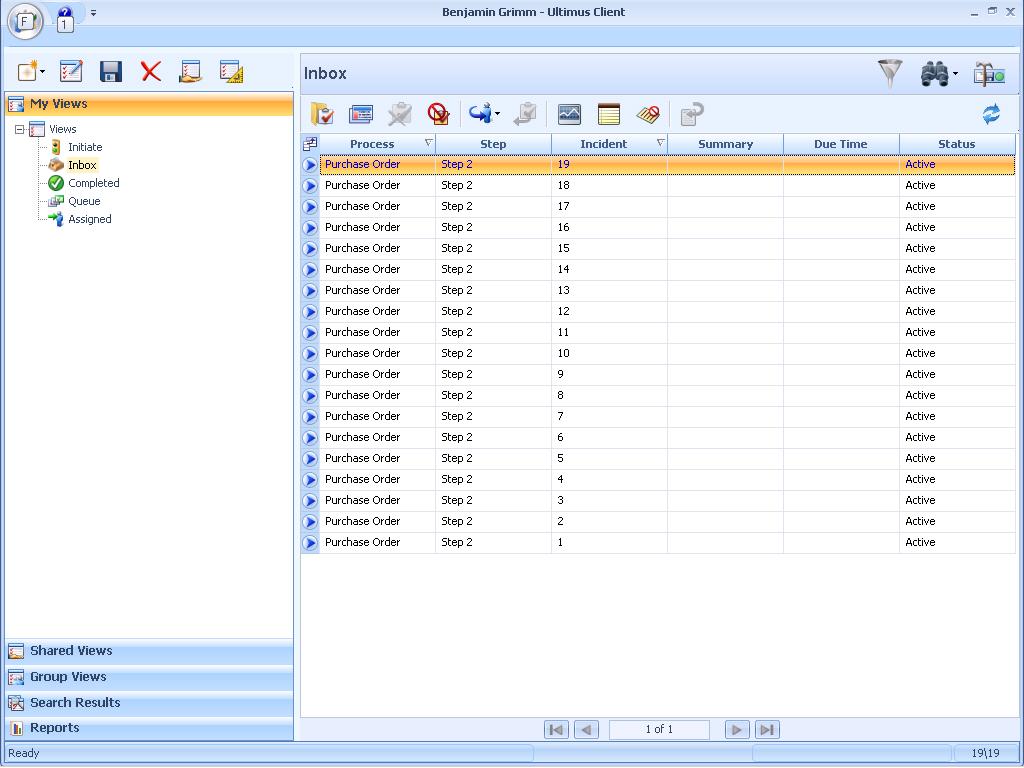Select the My Views panel header

150,104
